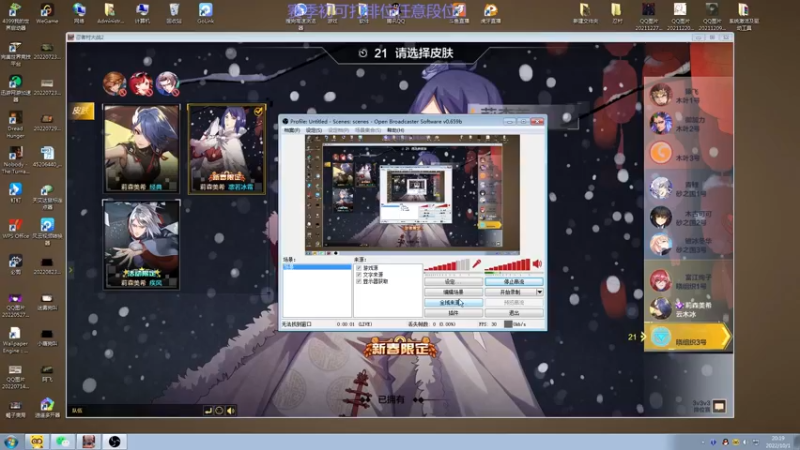Open the 帮助(H) menu in OBS

click(395, 130)
